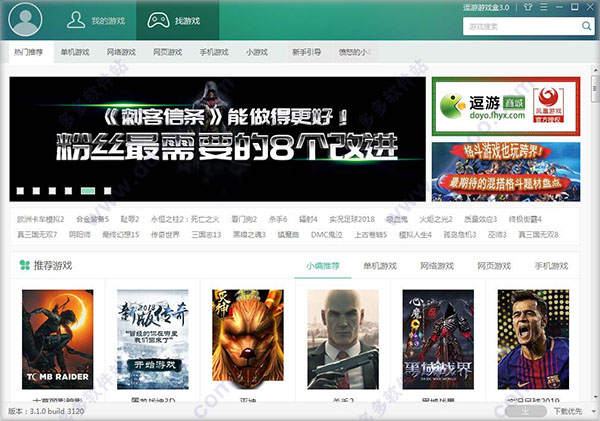
Task: Select the 小游戏 tab
Action: point(256,52)
